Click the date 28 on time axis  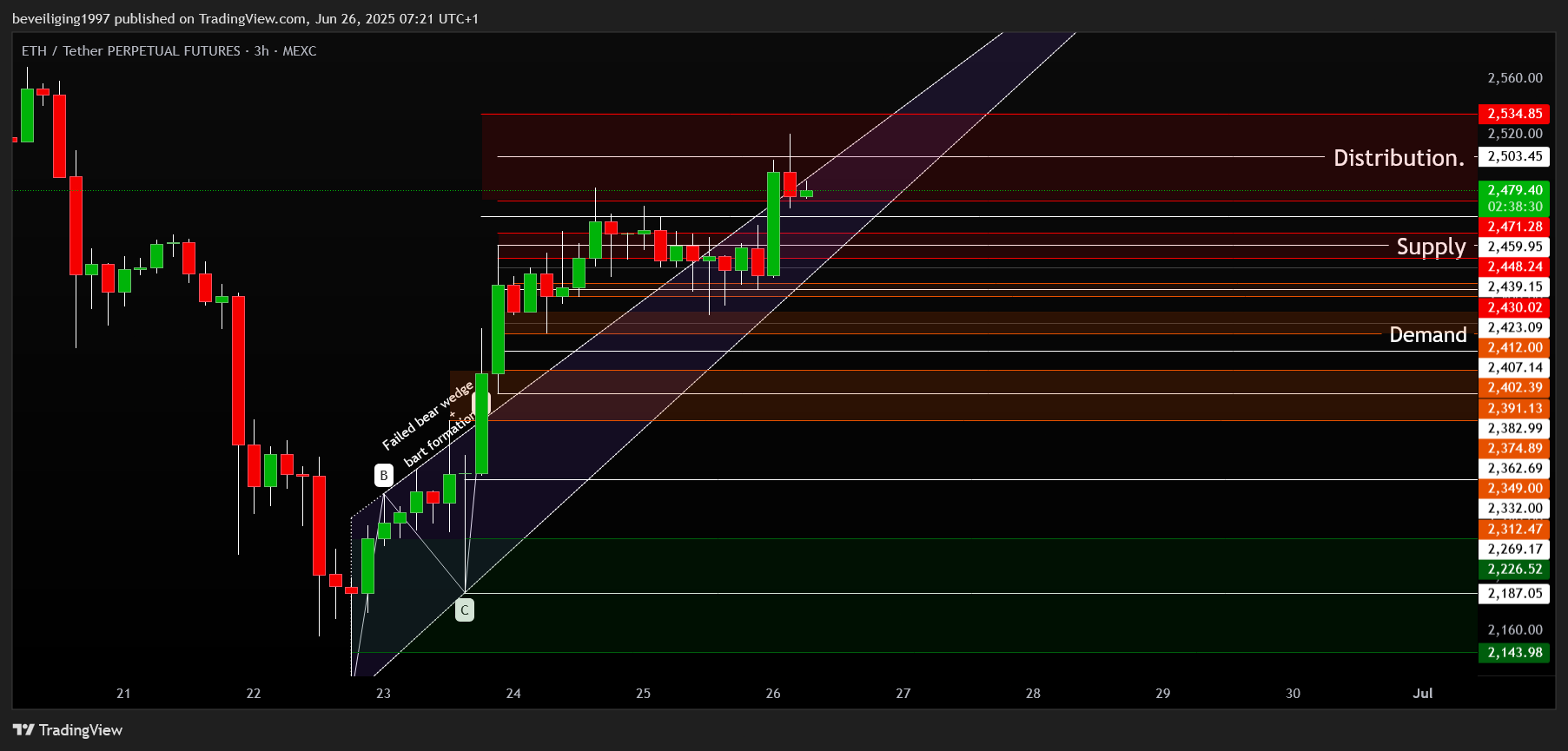click(1033, 694)
